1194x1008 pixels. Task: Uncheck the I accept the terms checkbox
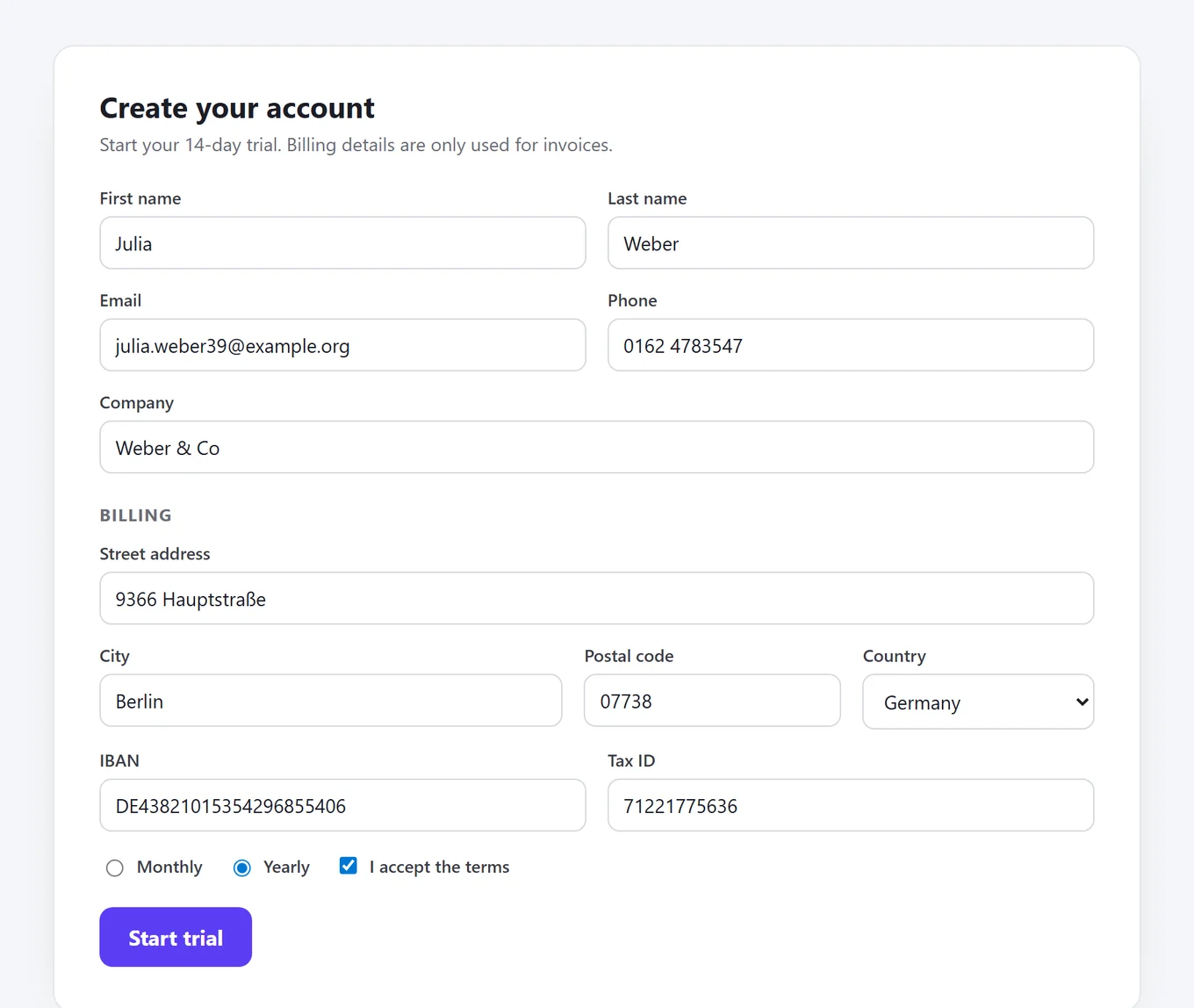coord(349,866)
